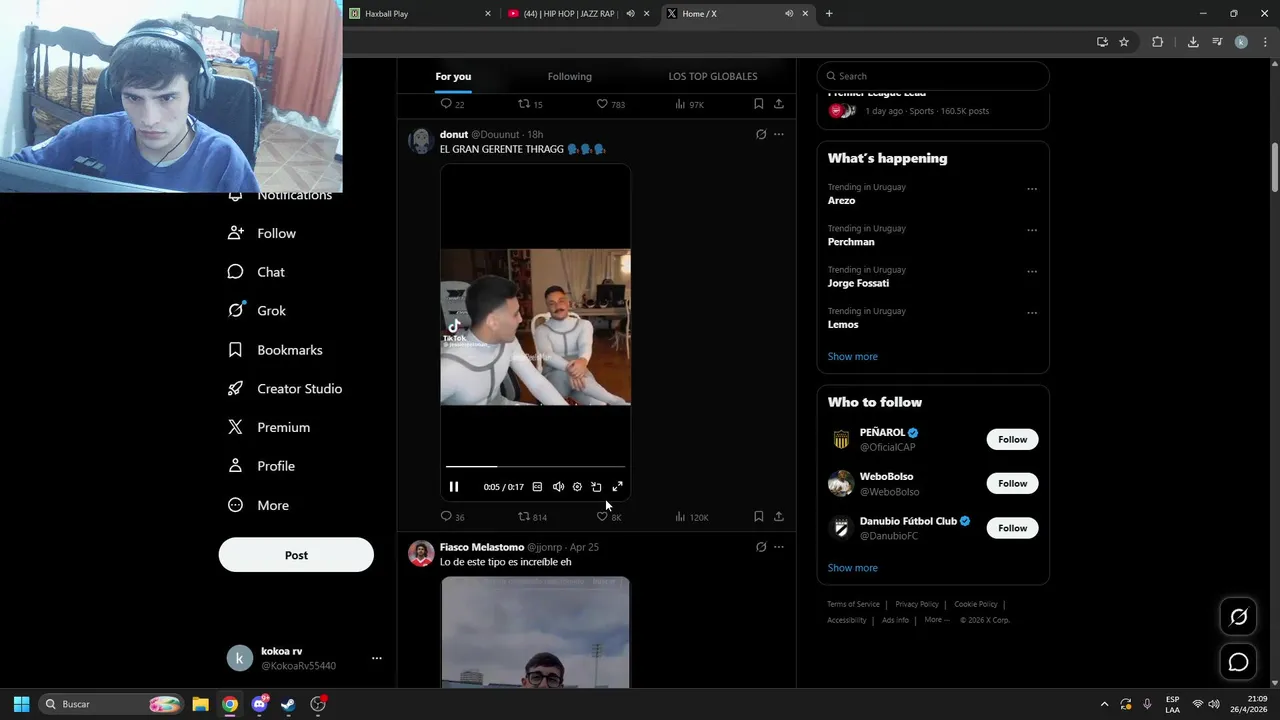Viewport: 1280px width, 720px height.
Task: Open LOS TOP GLOBALES tab
Action: (x=713, y=76)
